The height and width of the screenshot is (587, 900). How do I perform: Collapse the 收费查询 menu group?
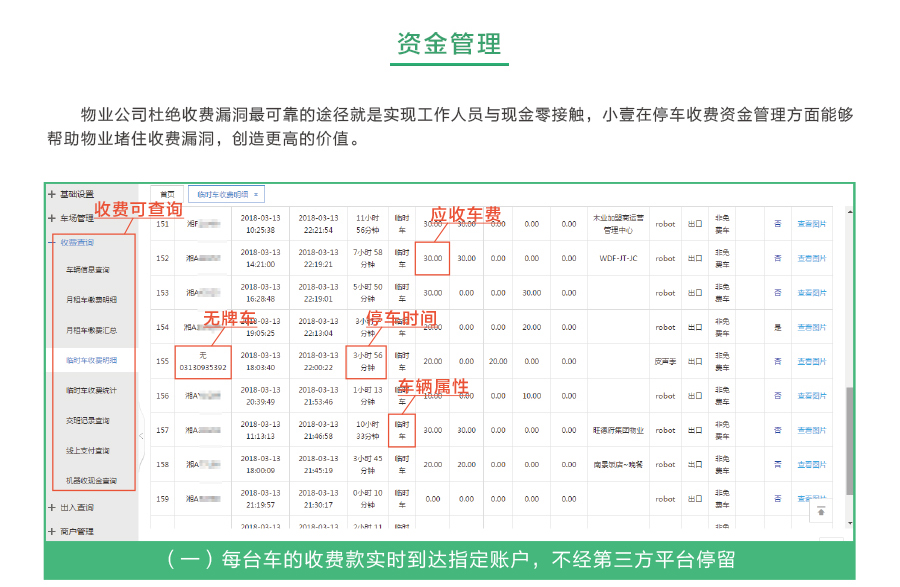click(71, 242)
